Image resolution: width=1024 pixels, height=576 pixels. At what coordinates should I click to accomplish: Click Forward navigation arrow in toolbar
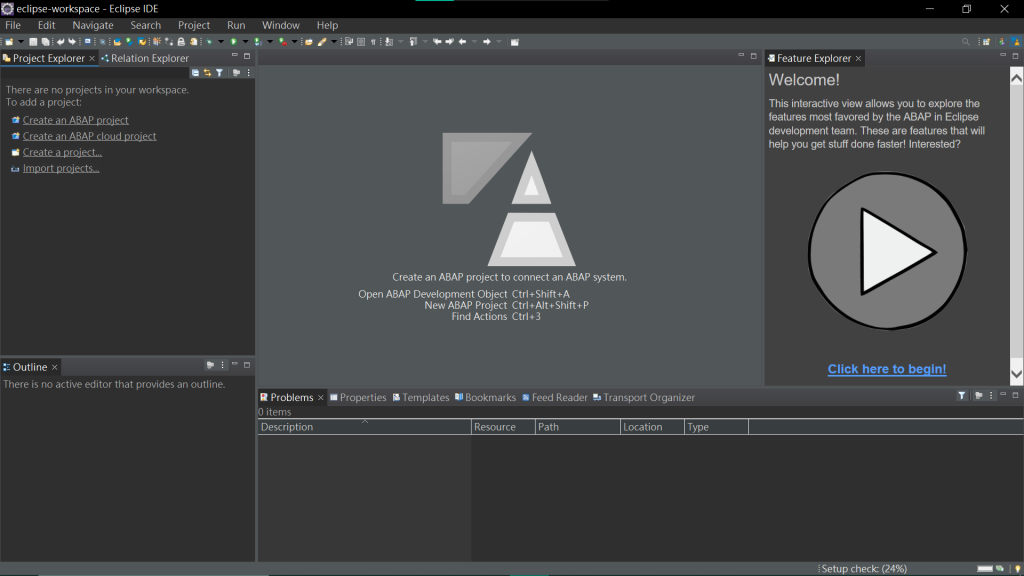tap(487, 42)
